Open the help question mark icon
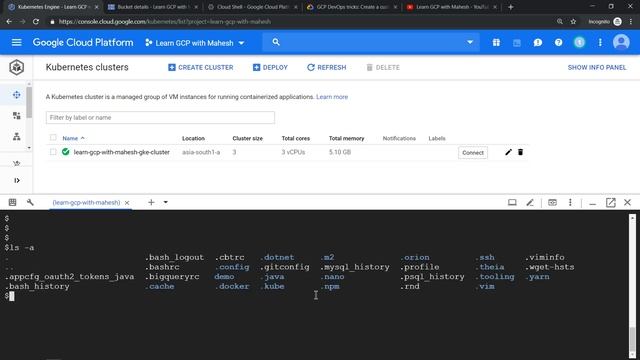Image resolution: width=640 pixels, height=360 pixels. pos(558,42)
